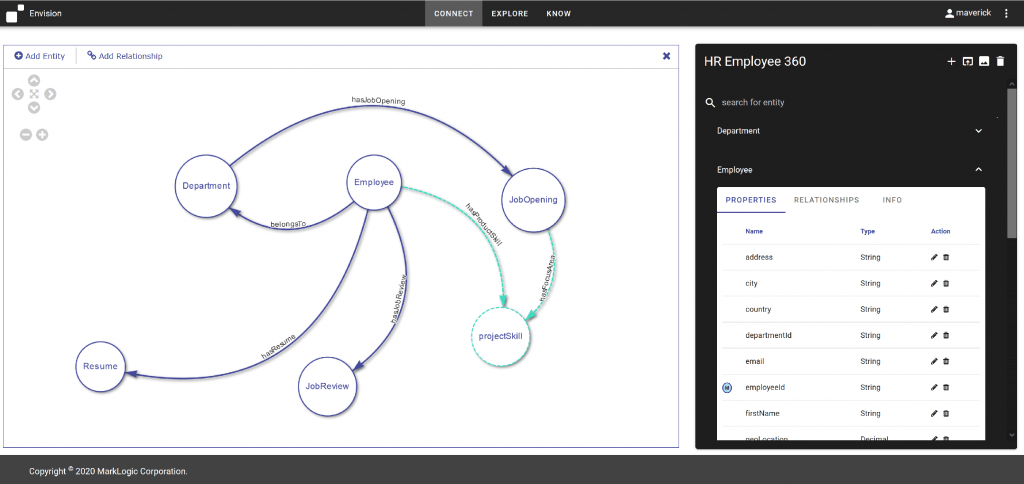
Task: Click the plus icon in HR Employee 360 header
Action: pos(951,62)
